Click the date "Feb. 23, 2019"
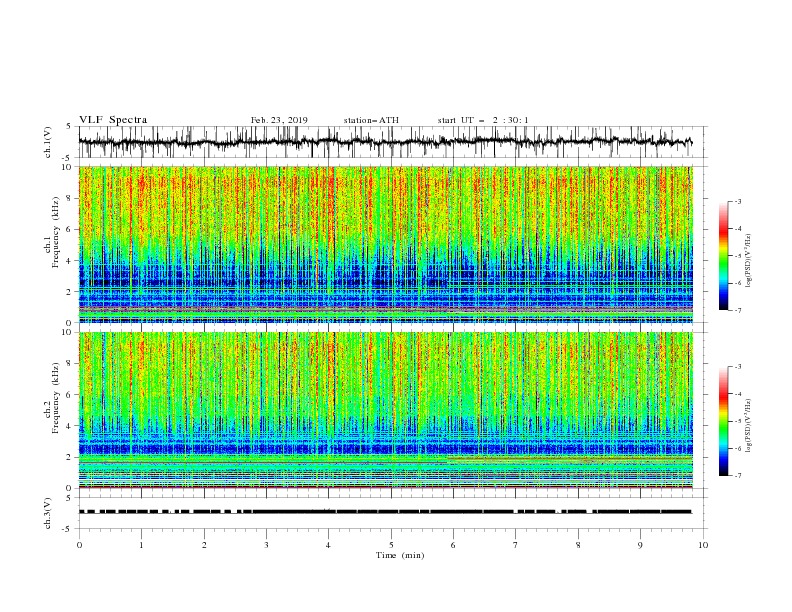This screenshot has height=612, width=792. (279, 120)
